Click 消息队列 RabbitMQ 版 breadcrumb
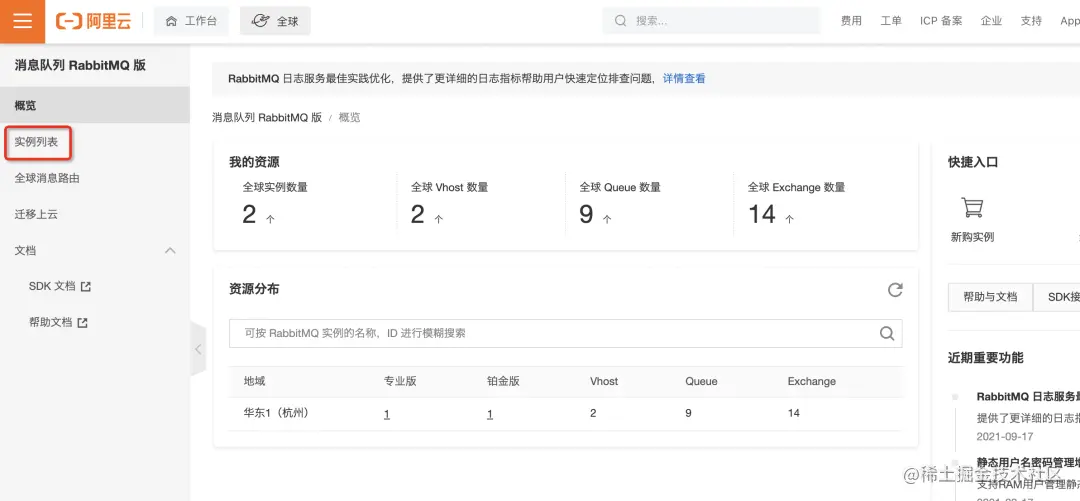Screen dimensions: 1080x501 (267, 117)
